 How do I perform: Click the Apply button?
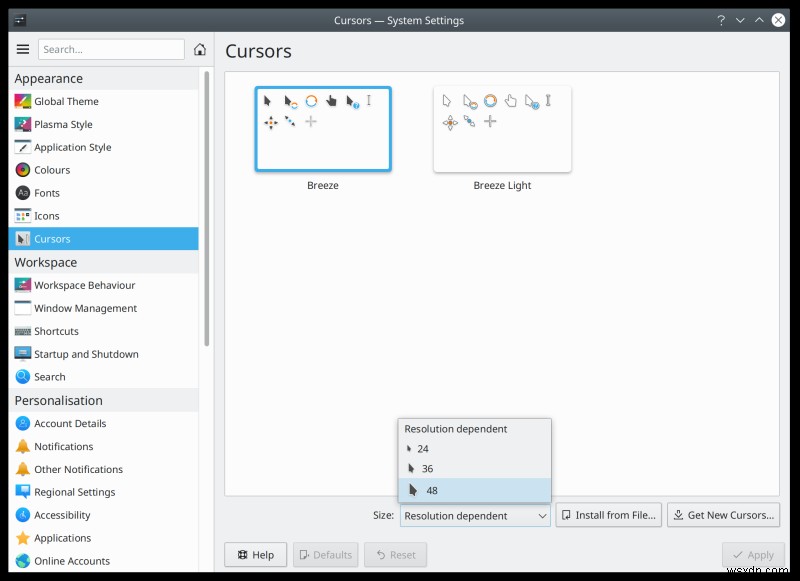753,554
